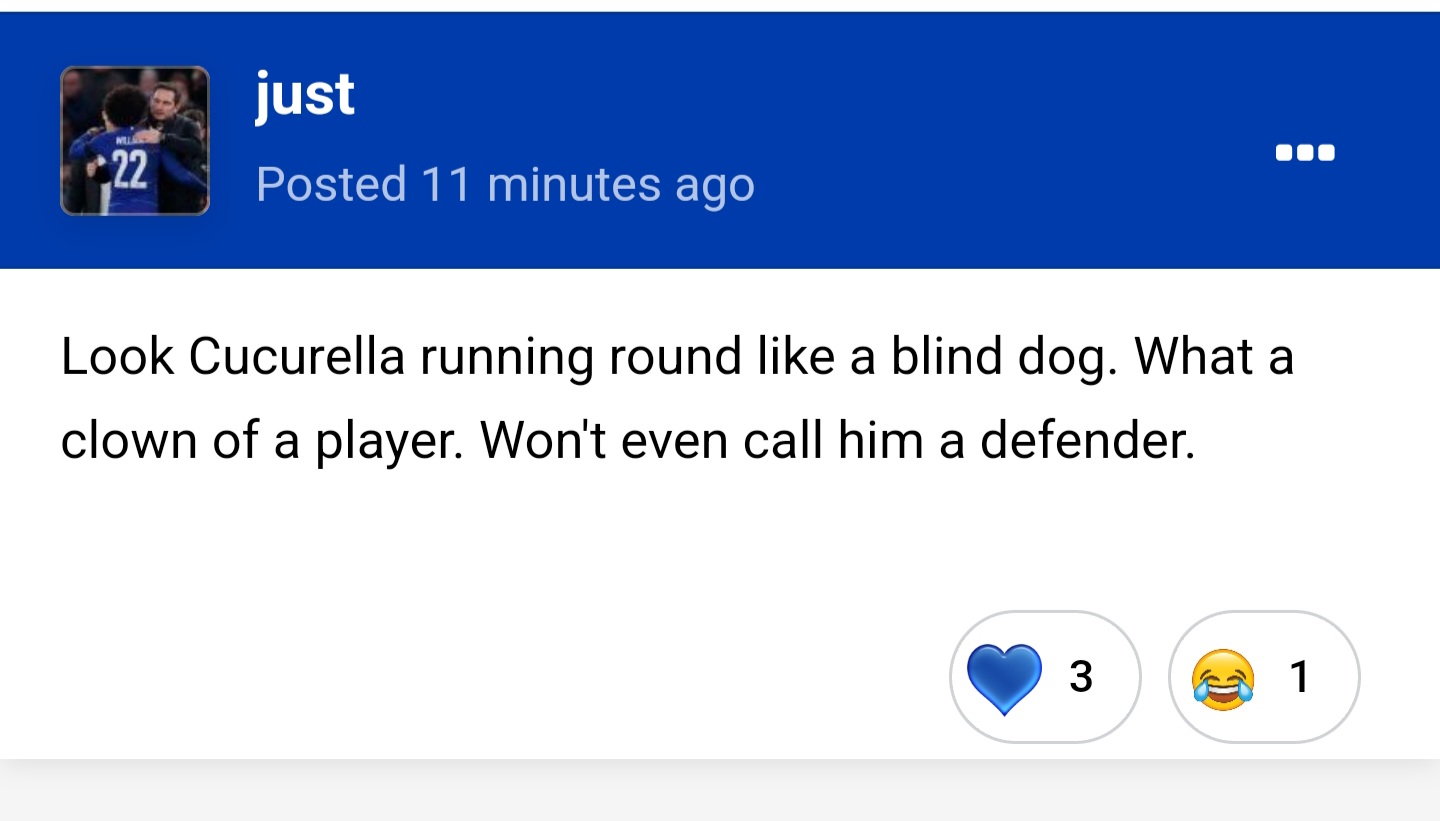Click the grey strip beneath the post card
This screenshot has width=1440, height=821.
(720, 791)
